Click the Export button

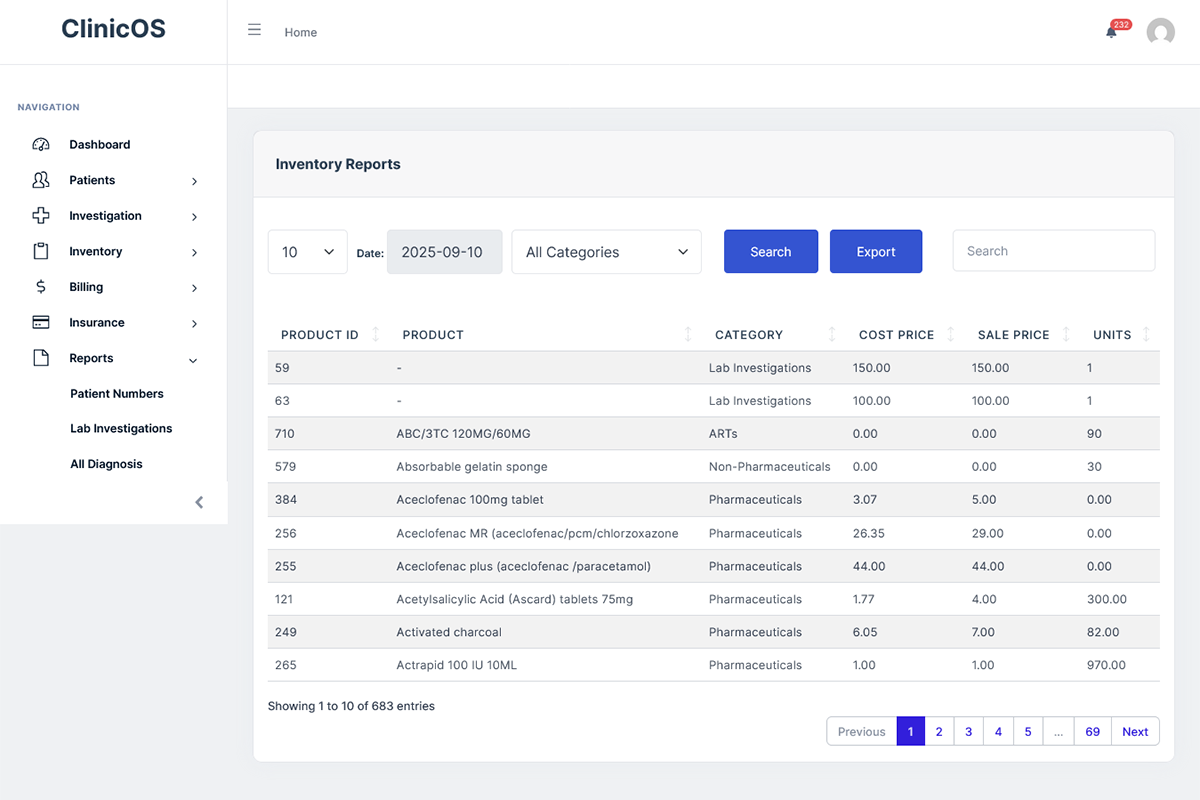(876, 251)
